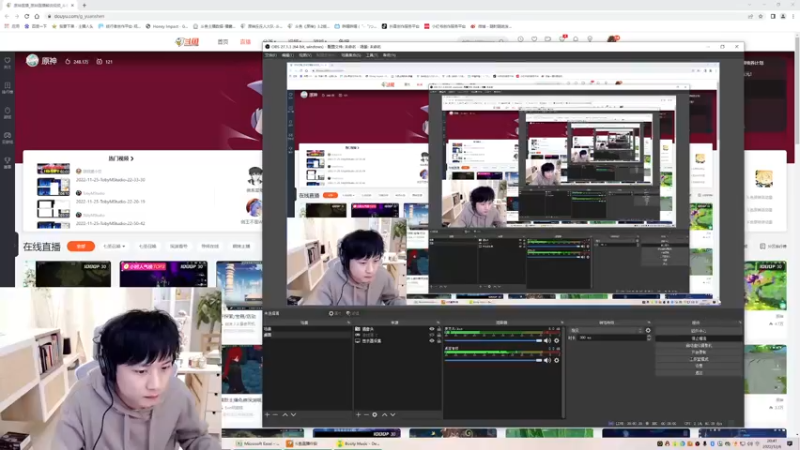Collapse Douyu left sidebar handle
This screenshot has width=800, height=450.
point(16,245)
